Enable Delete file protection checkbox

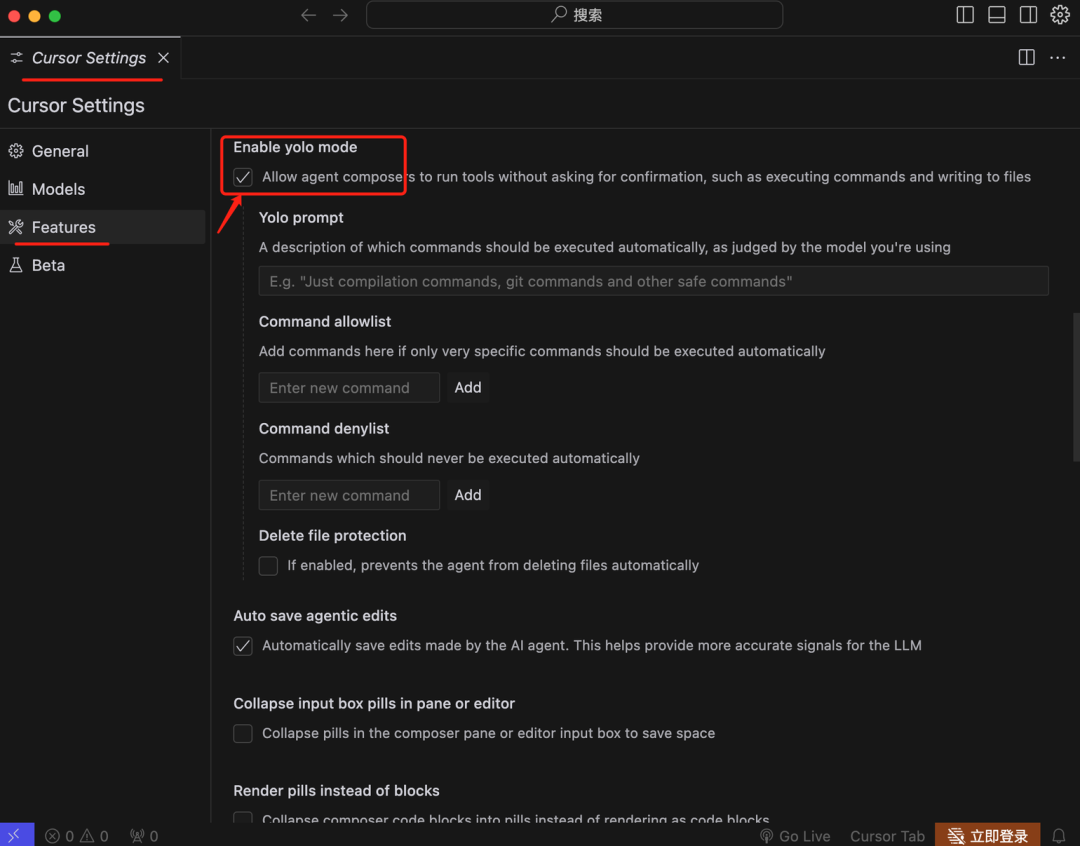point(268,566)
